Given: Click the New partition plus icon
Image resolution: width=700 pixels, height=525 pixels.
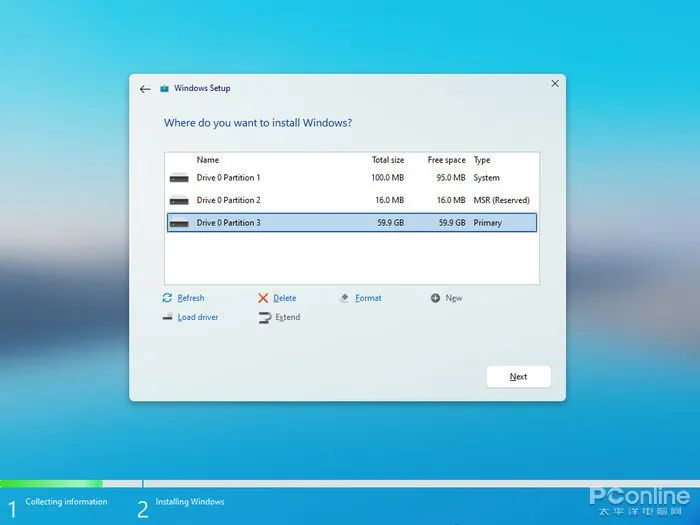Looking at the screenshot, I should pyautogui.click(x=435, y=298).
